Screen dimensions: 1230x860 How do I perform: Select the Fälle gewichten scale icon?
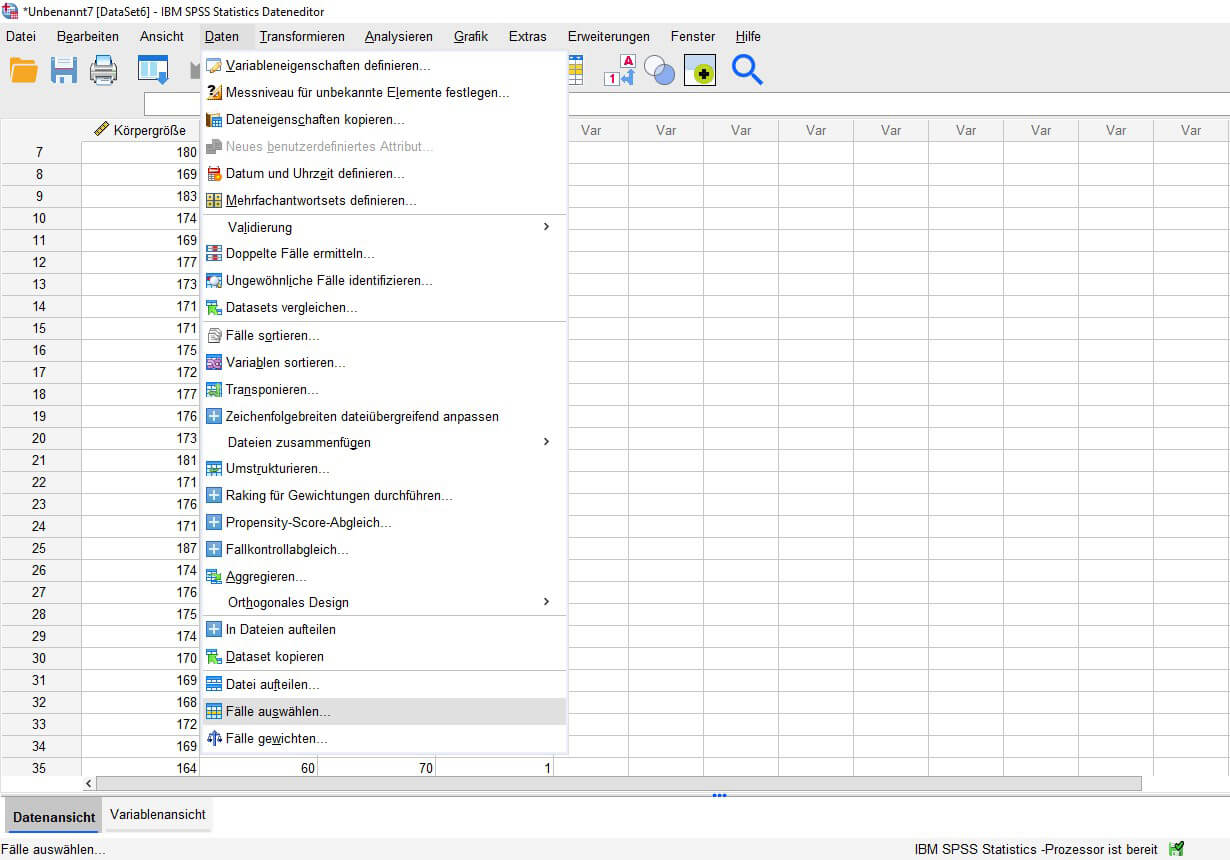[213, 739]
